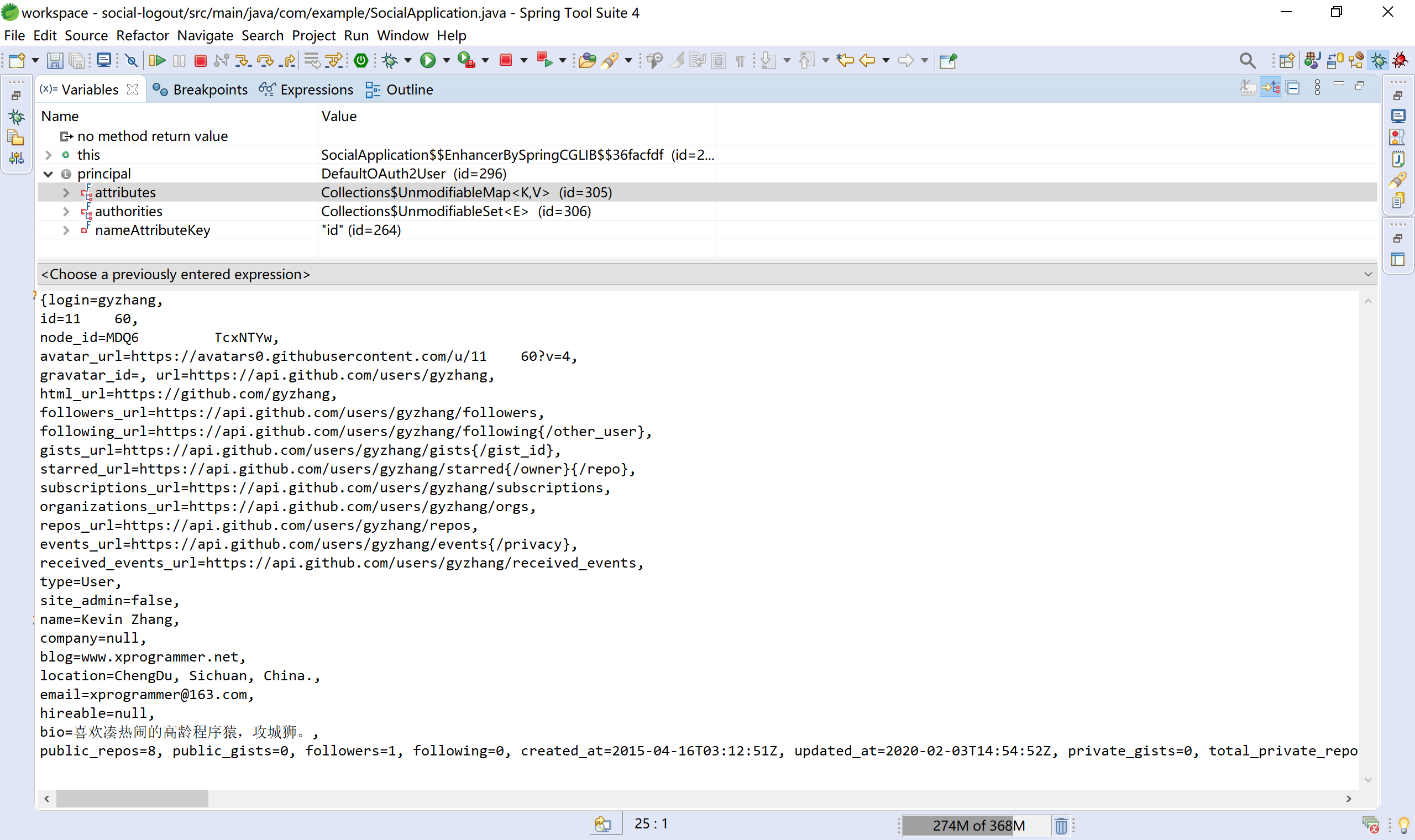This screenshot has height=840, width=1415.
Task: Click the heap status bar 274M of 368M
Action: point(978,825)
